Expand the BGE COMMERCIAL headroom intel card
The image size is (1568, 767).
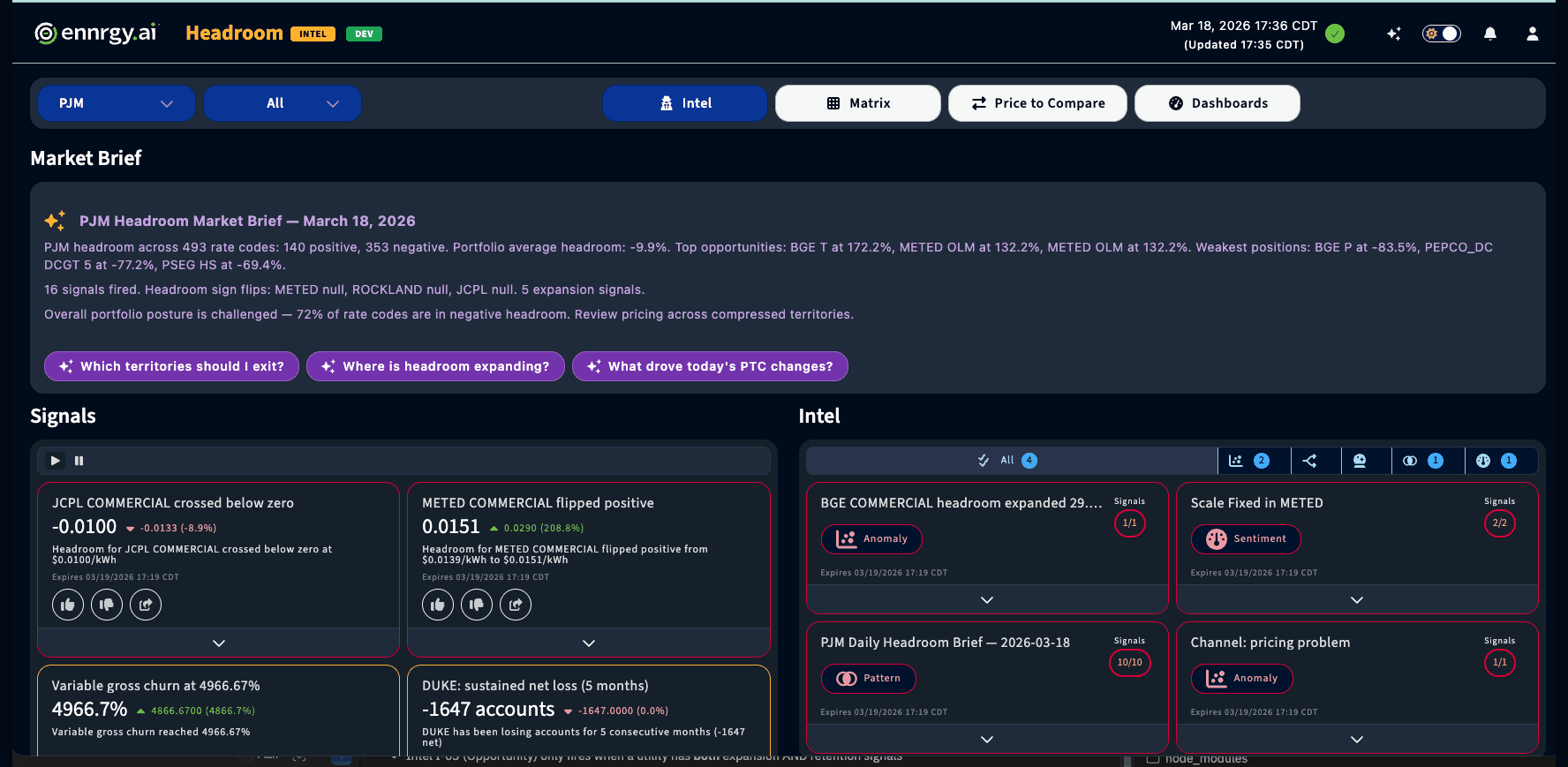point(987,599)
